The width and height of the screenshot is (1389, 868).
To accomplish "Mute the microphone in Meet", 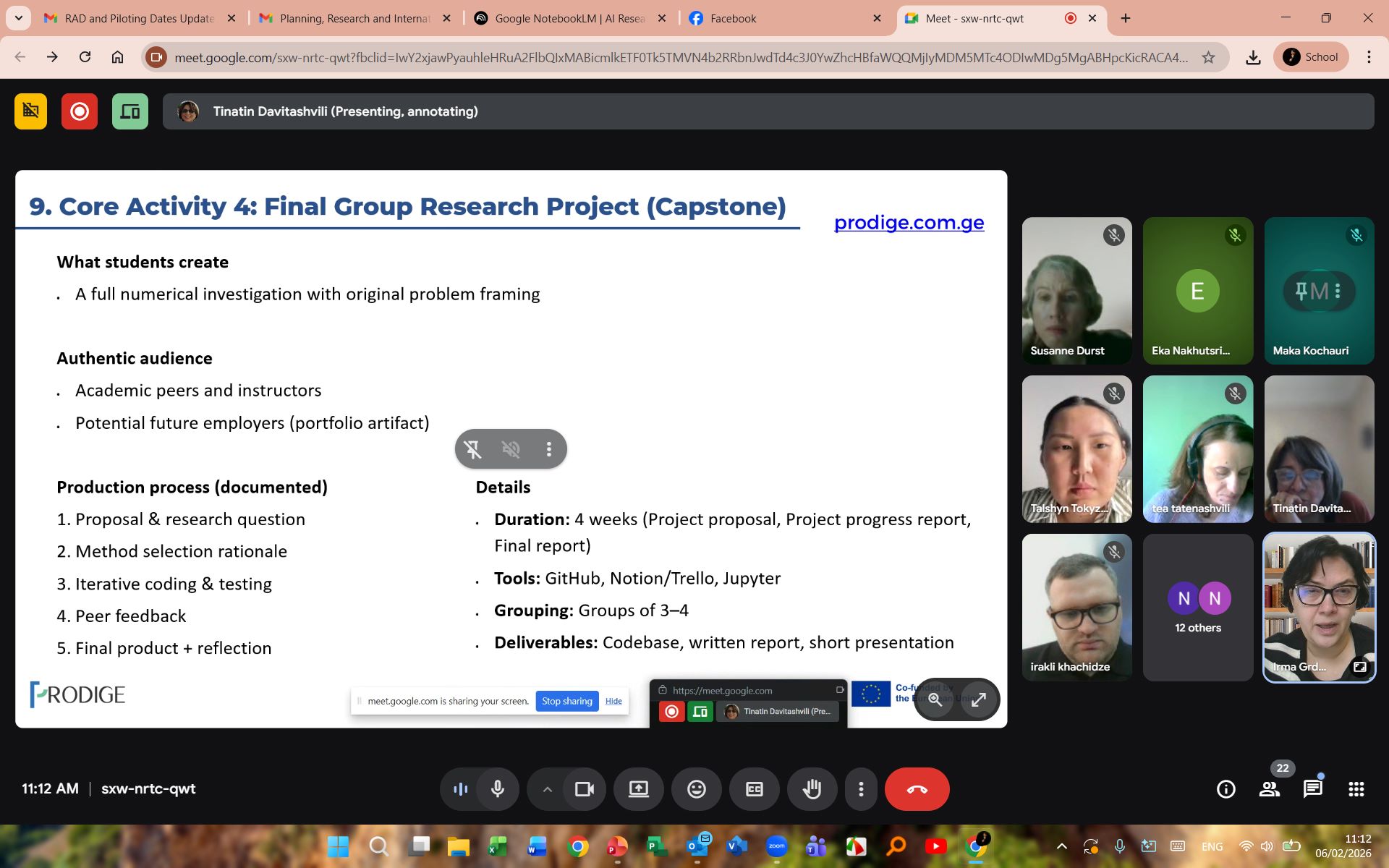I will click(x=498, y=789).
